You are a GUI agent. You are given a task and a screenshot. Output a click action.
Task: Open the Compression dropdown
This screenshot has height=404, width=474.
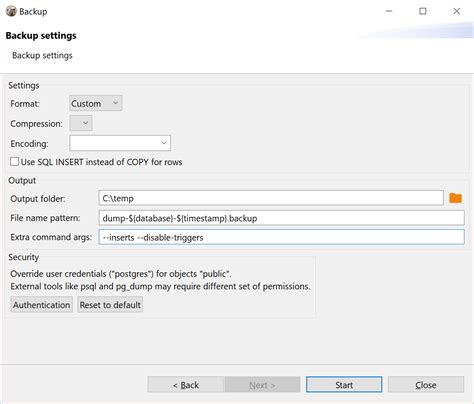coord(81,123)
